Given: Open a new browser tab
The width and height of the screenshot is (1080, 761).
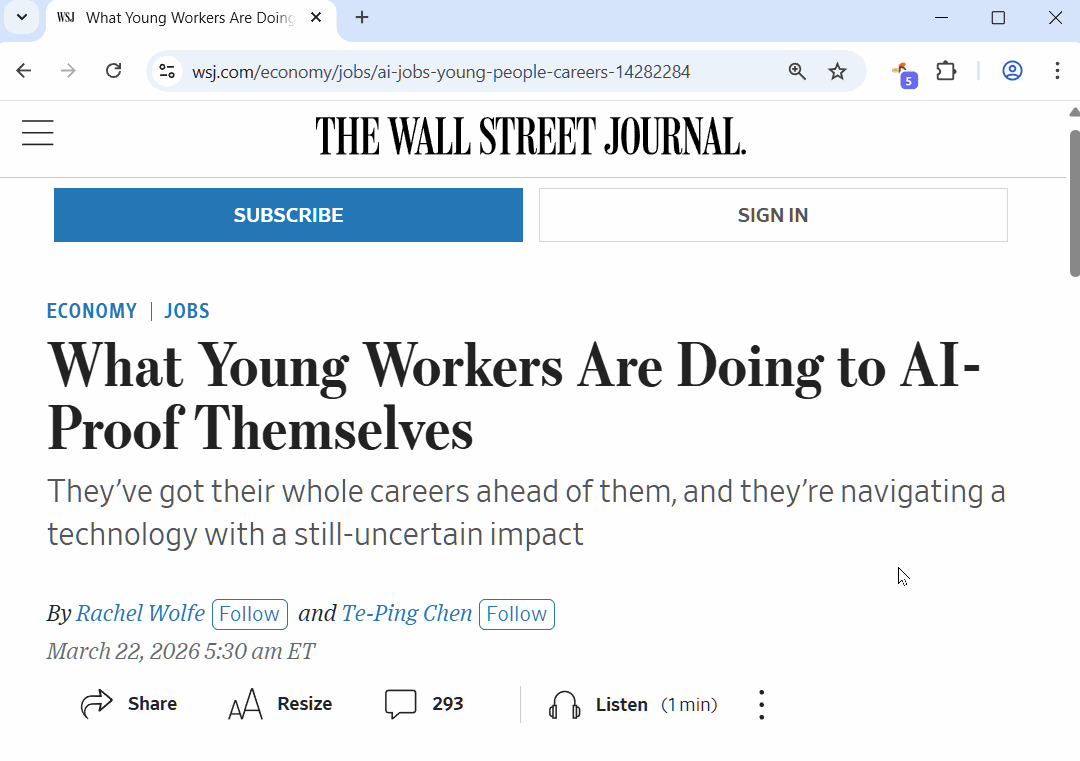Looking at the screenshot, I should pos(362,18).
